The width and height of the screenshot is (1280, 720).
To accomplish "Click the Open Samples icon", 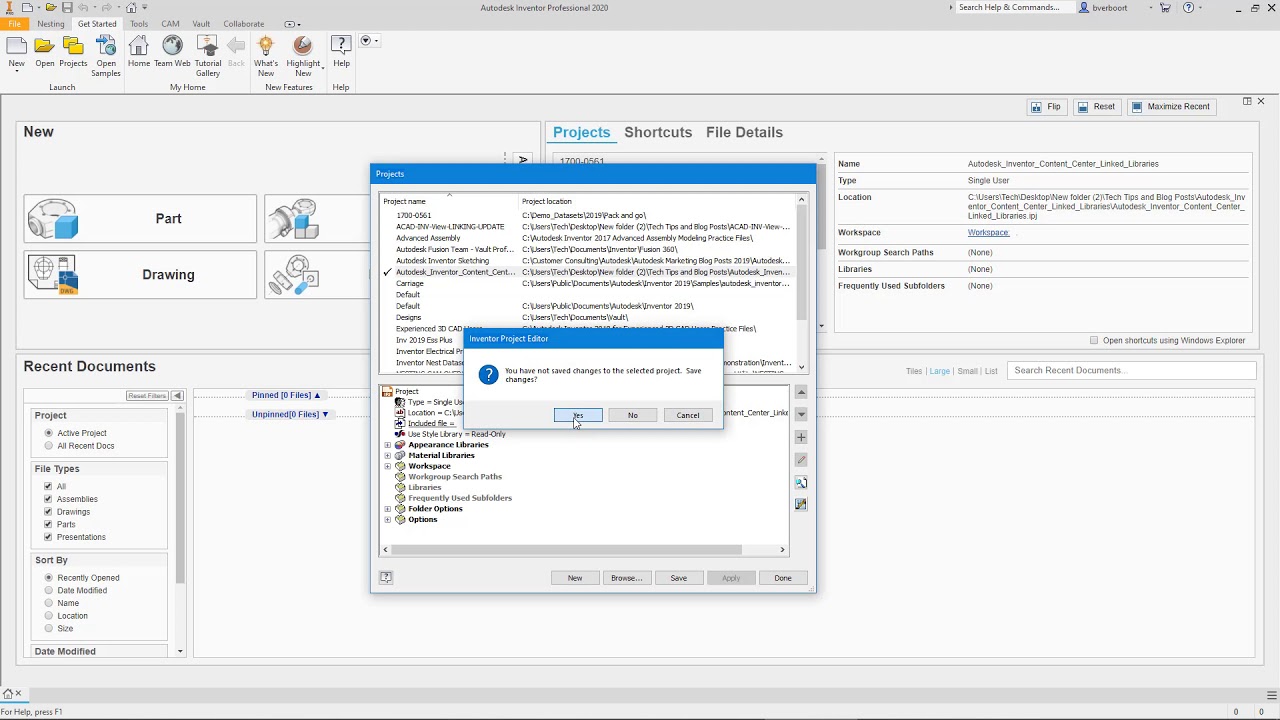I will point(106,46).
